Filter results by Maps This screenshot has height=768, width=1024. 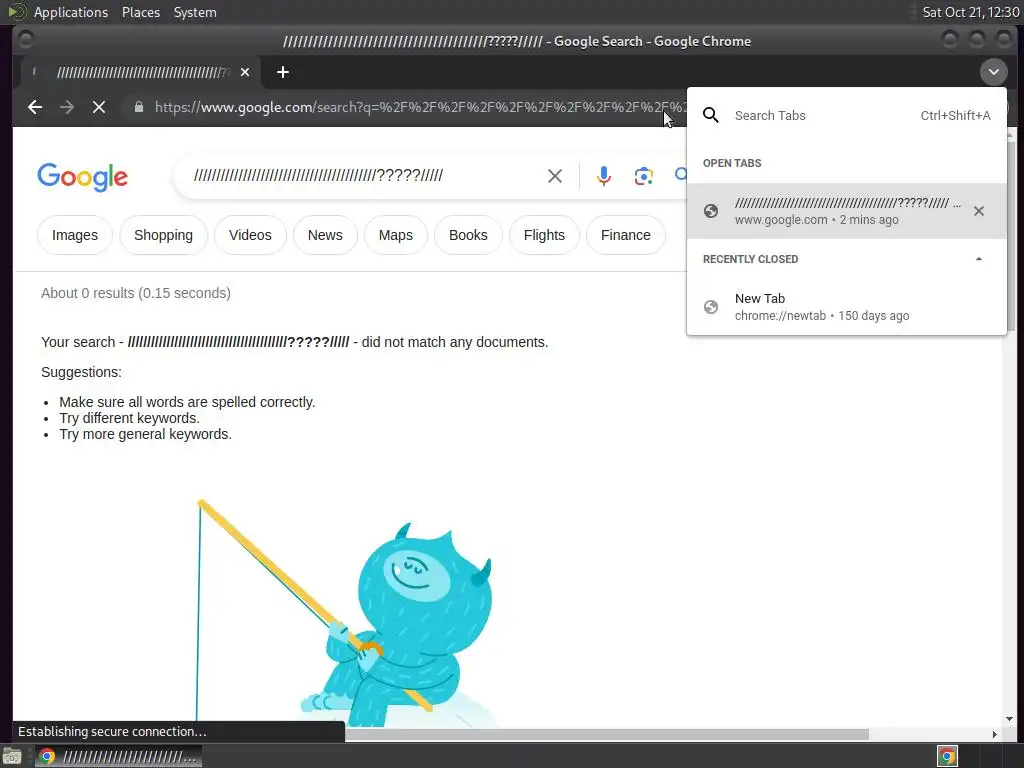pos(396,235)
